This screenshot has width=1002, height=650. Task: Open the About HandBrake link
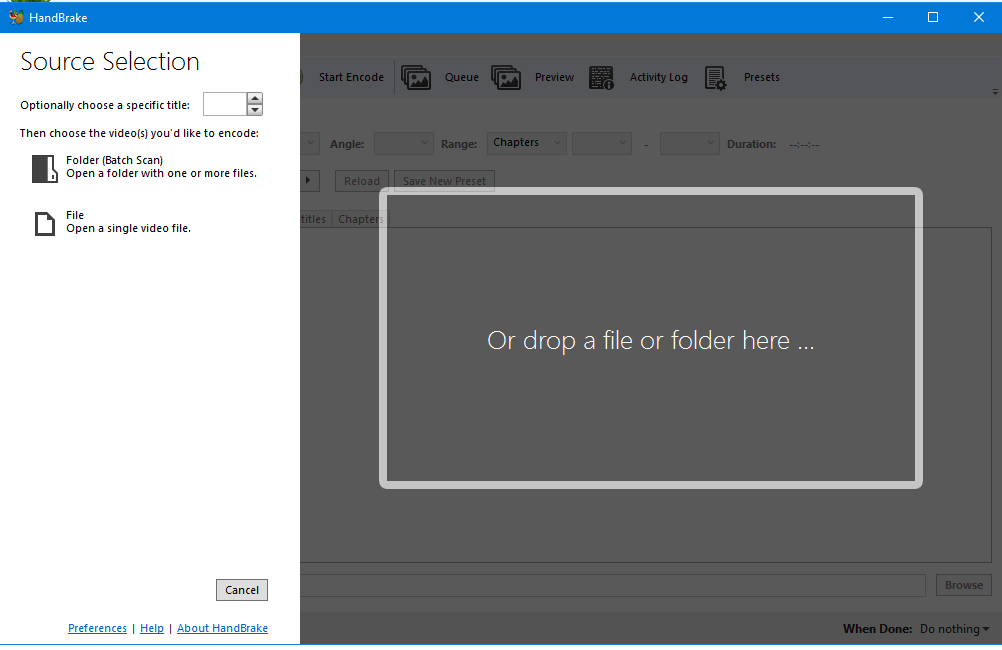tap(222, 627)
